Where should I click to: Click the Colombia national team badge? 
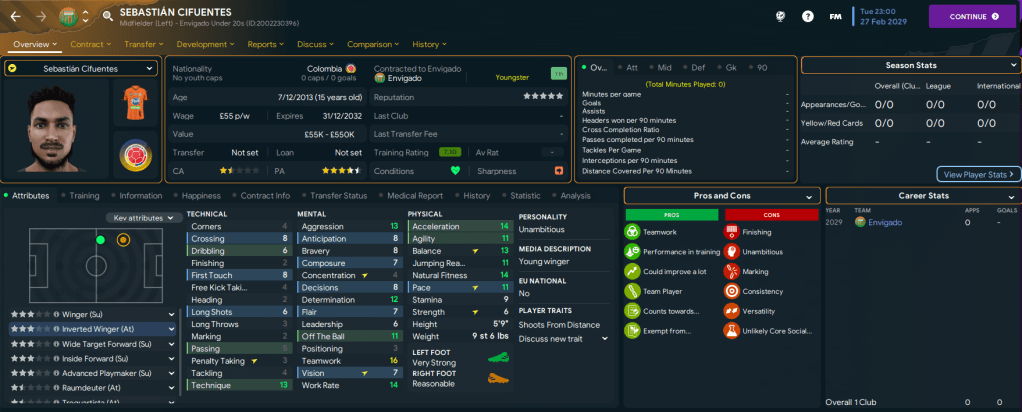tap(132, 154)
